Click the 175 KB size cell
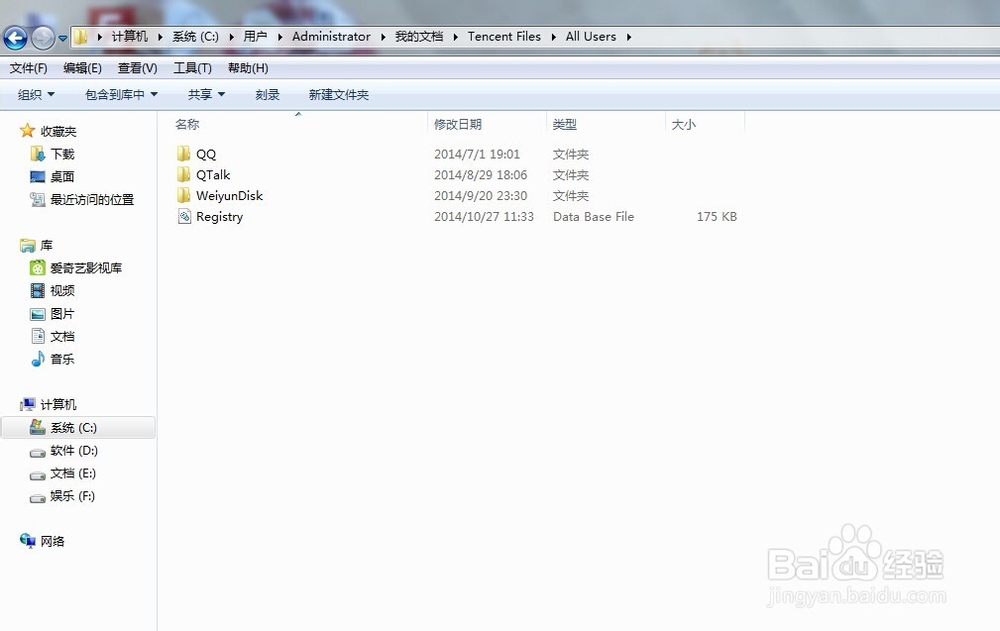This screenshot has height=631, width=1000. [x=717, y=217]
